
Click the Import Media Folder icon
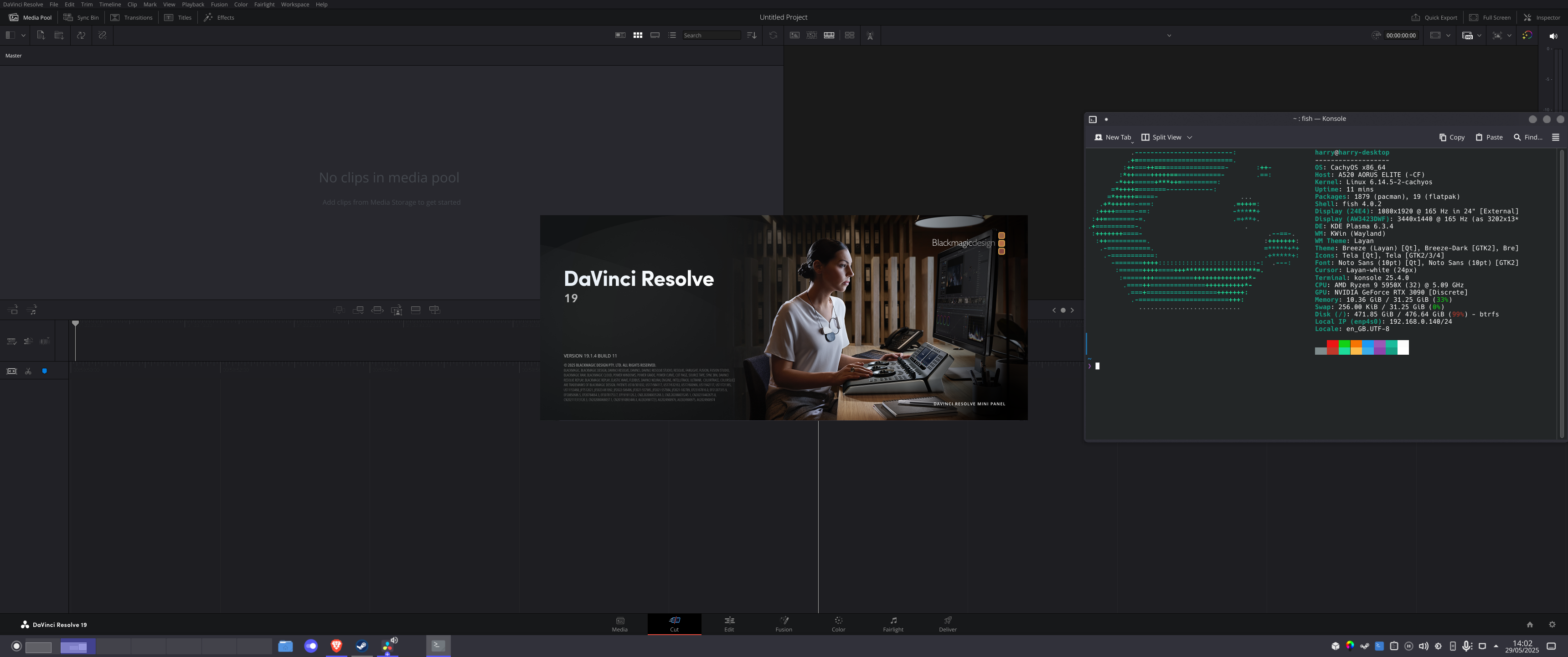tap(59, 35)
